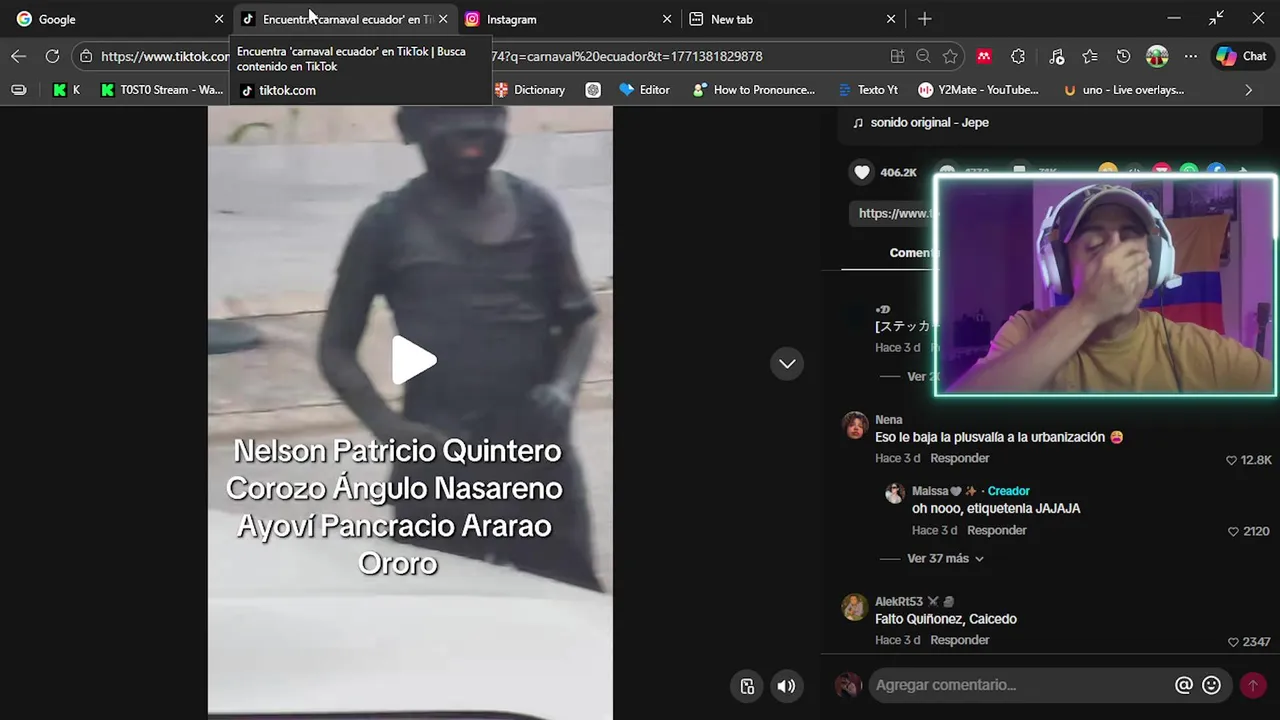The width and height of the screenshot is (1280, 720).
Task: Switch to the Instagram tab
Action: [x=566, y=19]
